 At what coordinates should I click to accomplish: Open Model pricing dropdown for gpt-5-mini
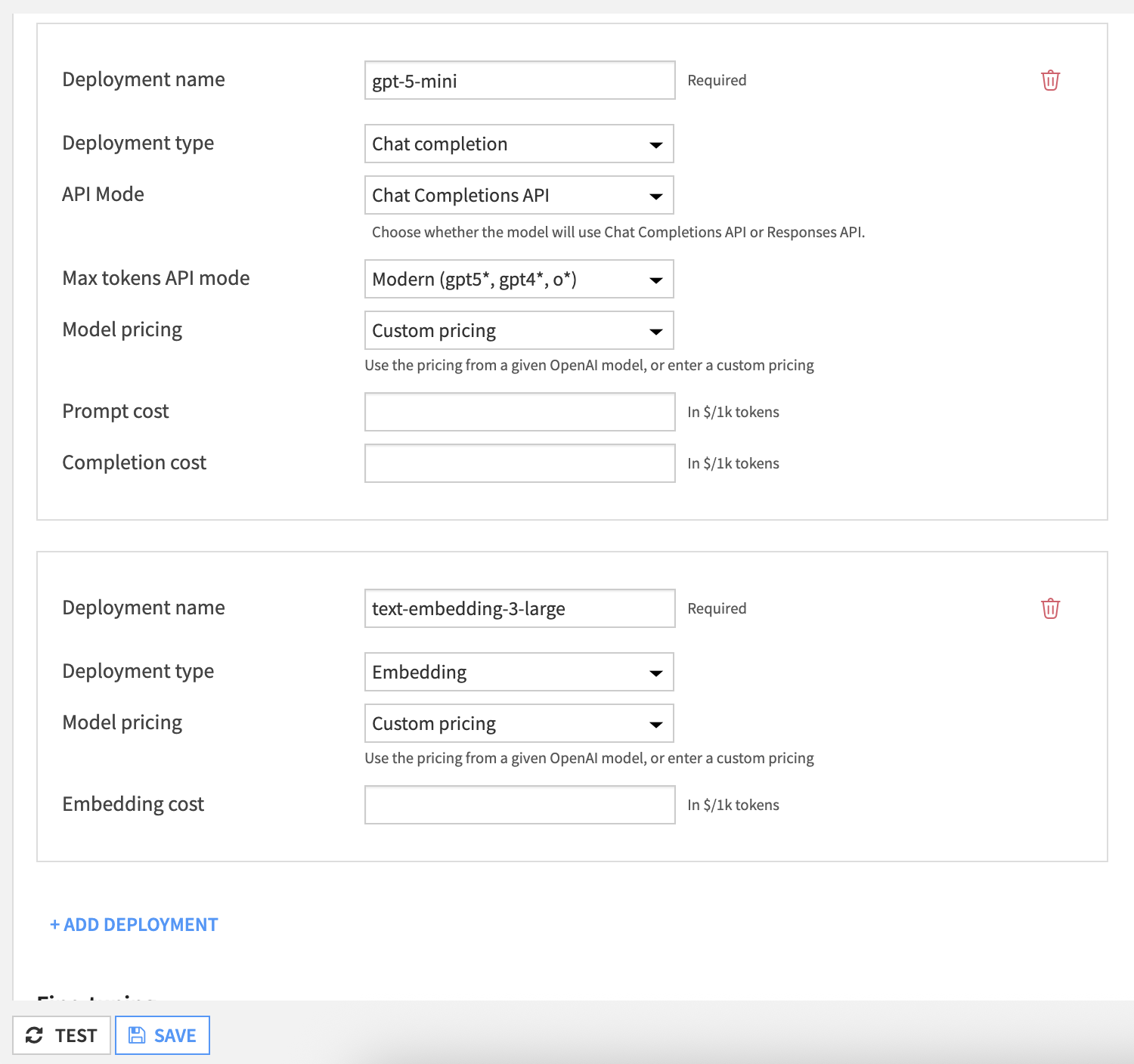tap(519, 330)
